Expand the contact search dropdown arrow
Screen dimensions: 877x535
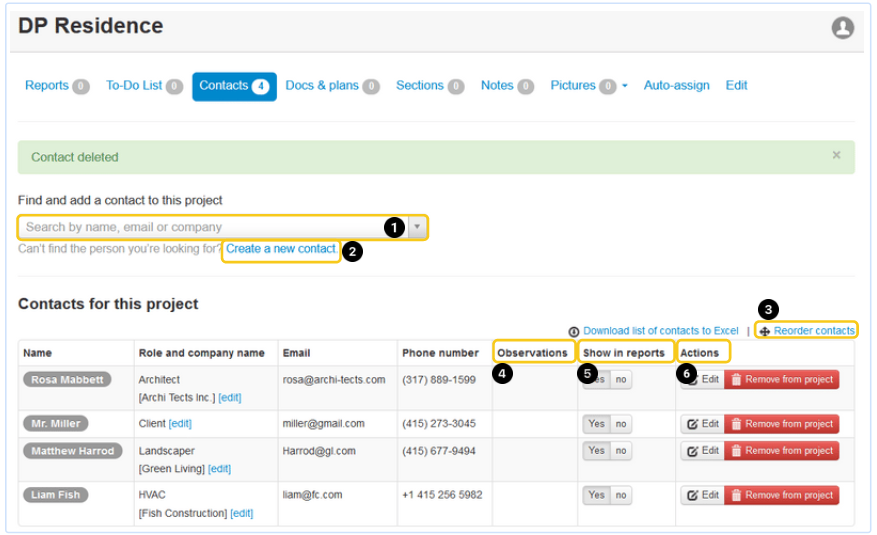[417, 227]
